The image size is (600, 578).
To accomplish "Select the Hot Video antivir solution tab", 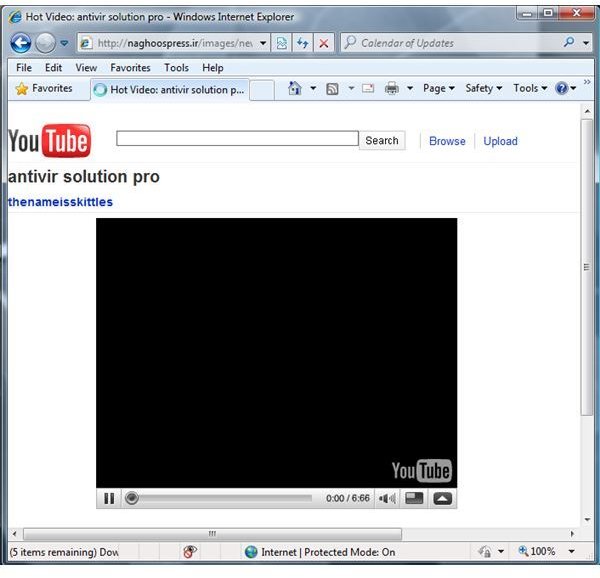I will pyautogui.click(x=170, y=90).
